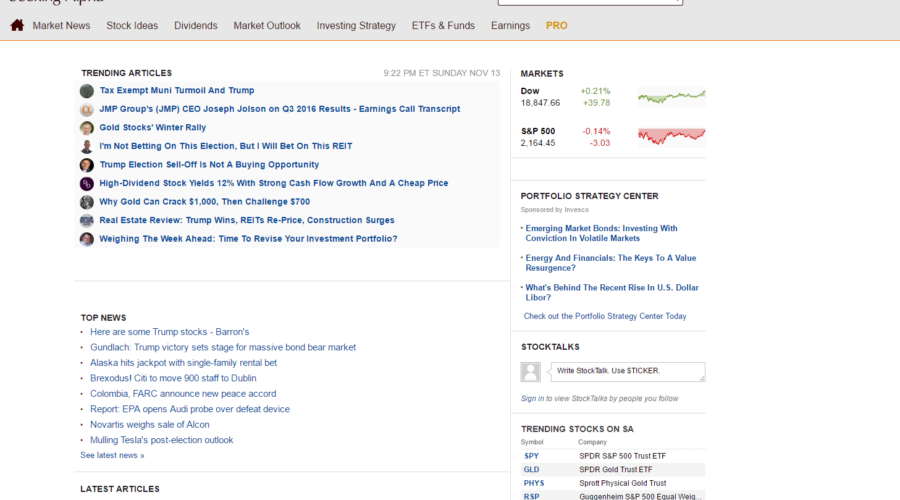Open avatar for High-Dividend Stock Yields 12% article
Image resolution: width=900 pixels, height=500 pixels.
[87, 183]
